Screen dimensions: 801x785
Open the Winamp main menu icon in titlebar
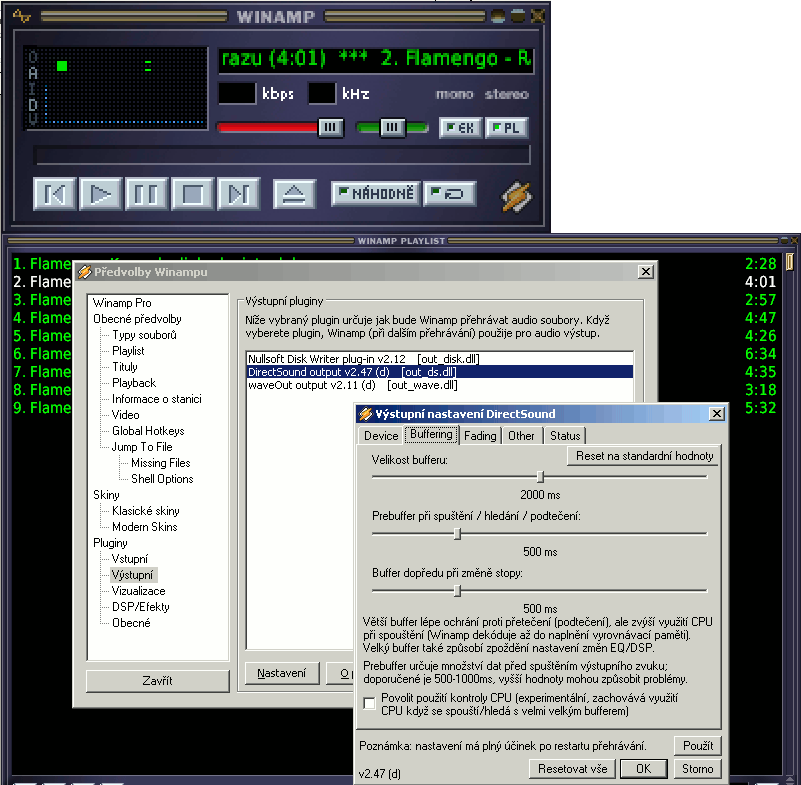click(21, 16)
